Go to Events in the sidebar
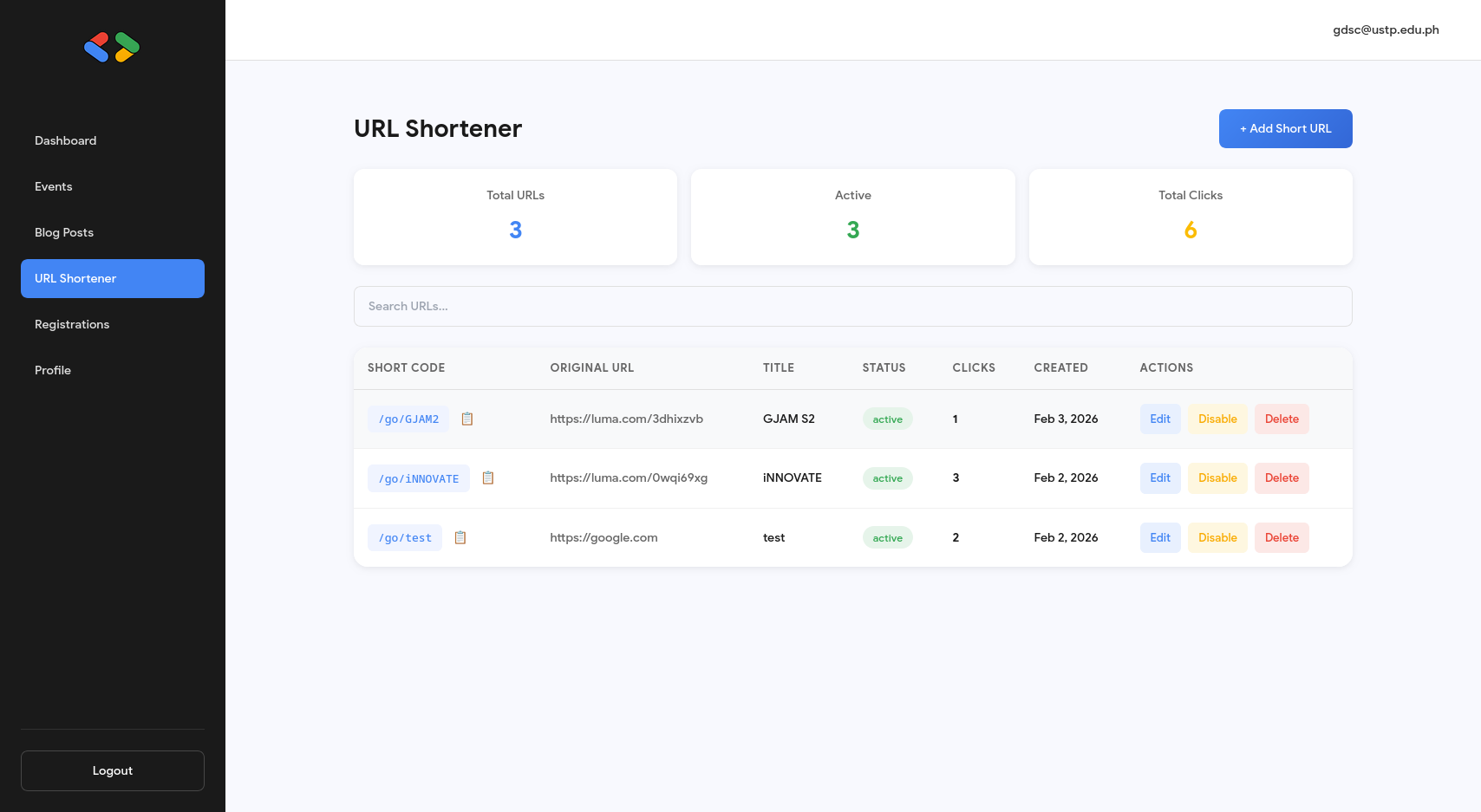 tap(113, 186)
